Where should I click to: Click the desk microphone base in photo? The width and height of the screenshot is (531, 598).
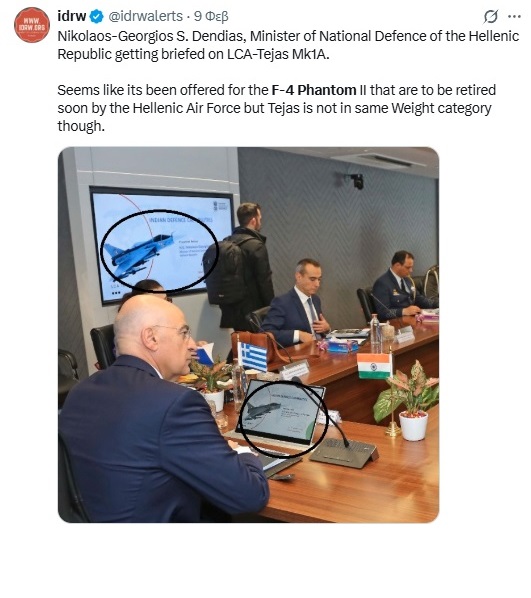click(x=344, y=453)
